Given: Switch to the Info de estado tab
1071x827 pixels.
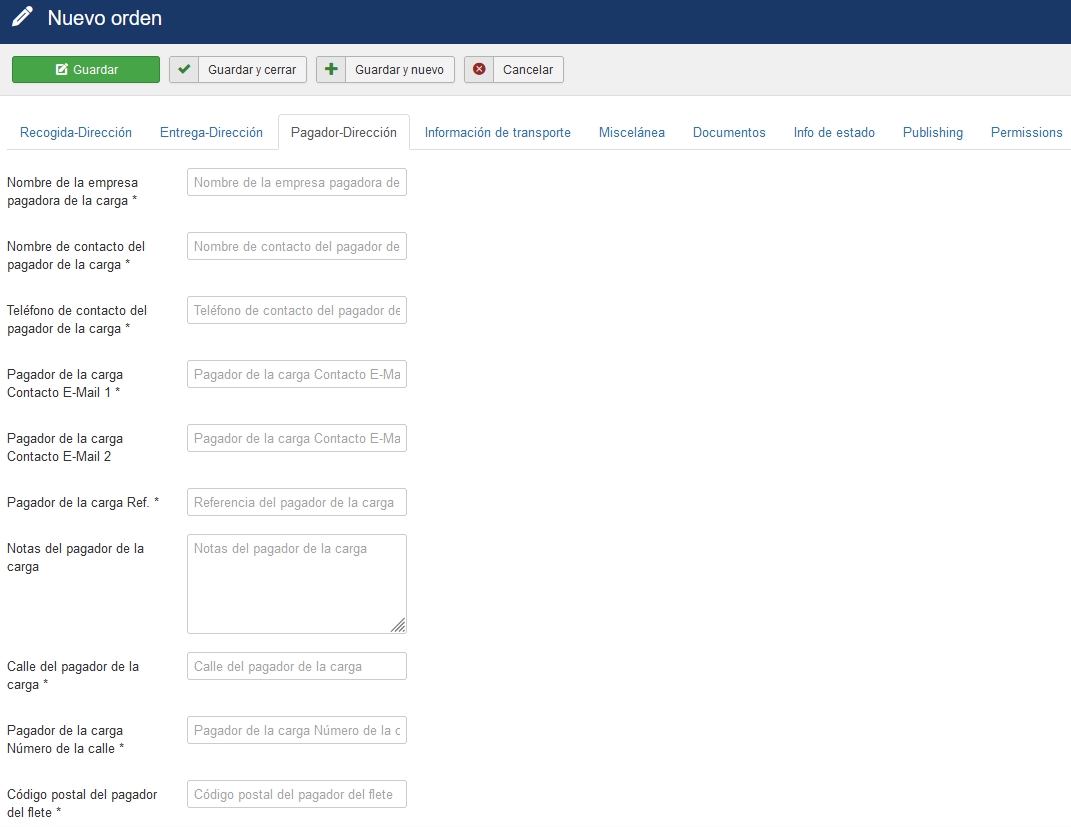Looking at the screenshot, I should pos(834,132).
